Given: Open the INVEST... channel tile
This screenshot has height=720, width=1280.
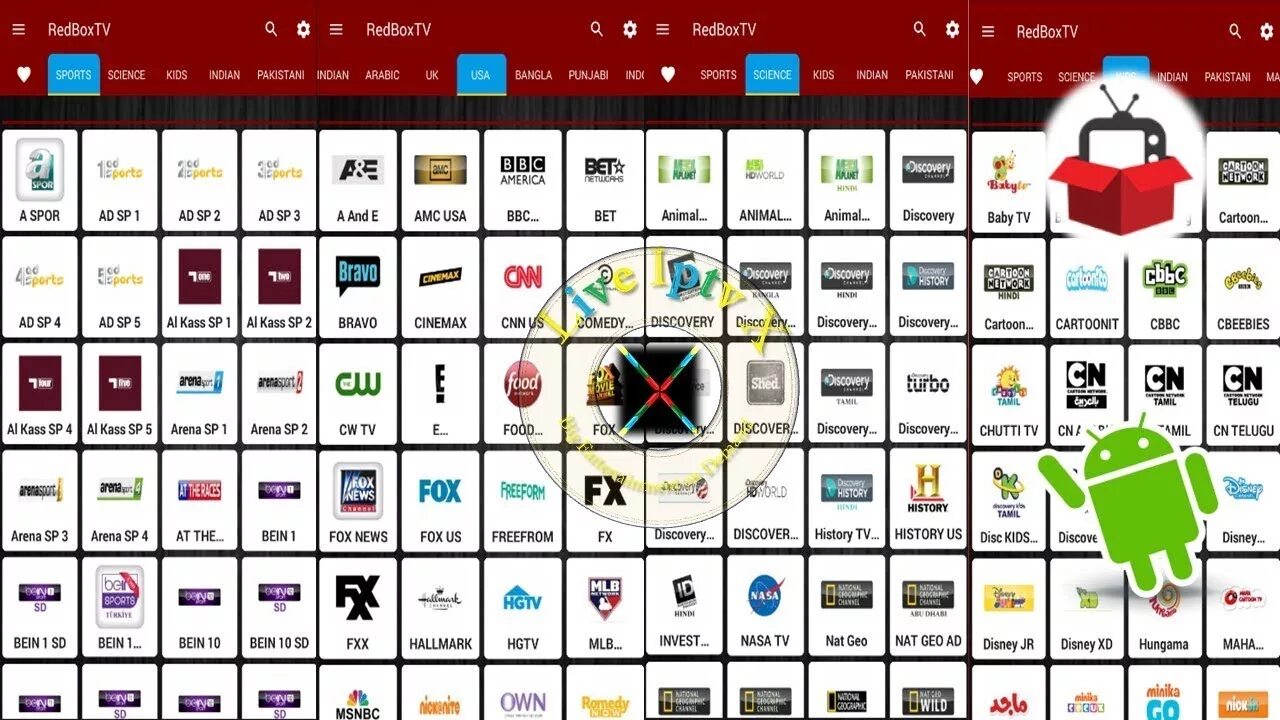Looking at the screenshot, I should coord(684,607).
